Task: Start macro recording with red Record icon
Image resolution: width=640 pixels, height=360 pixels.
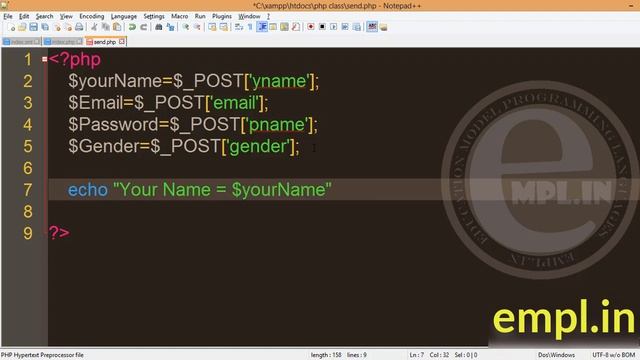Action: coord(311,27)
